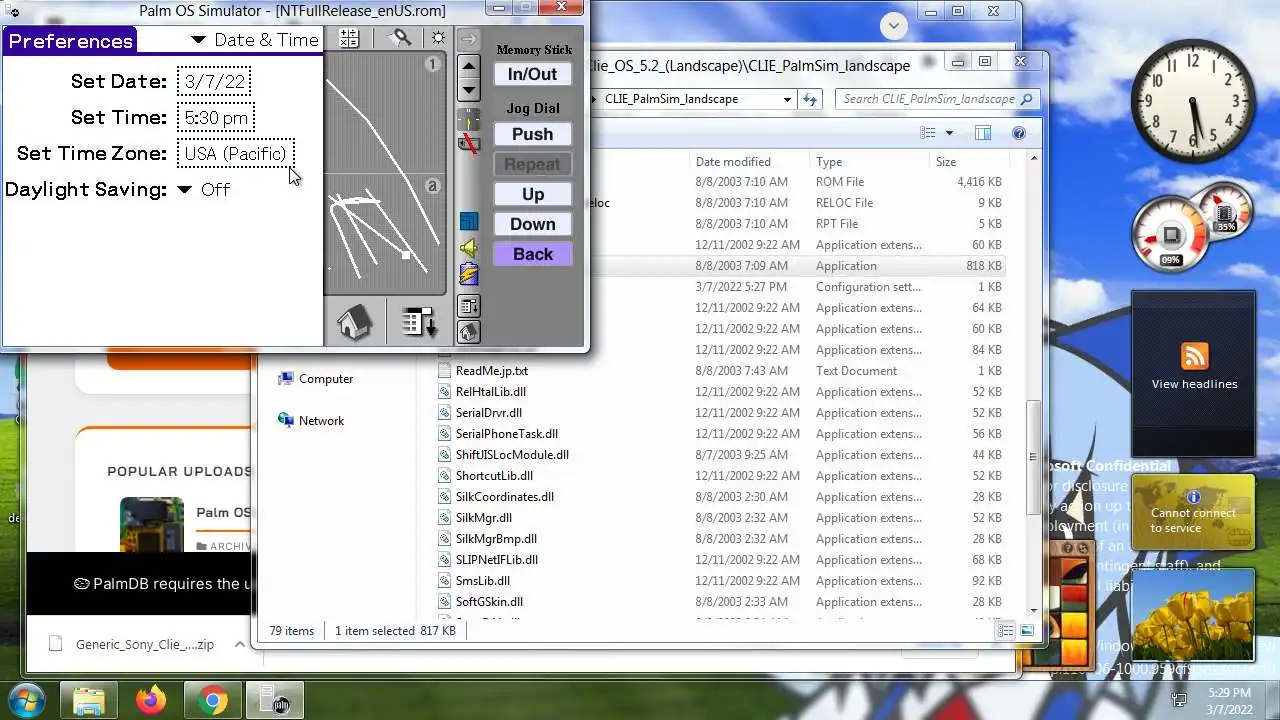Click the Jog Dial Down button
Viewport: 1280px width, 720px height.
tap(532, 224)
